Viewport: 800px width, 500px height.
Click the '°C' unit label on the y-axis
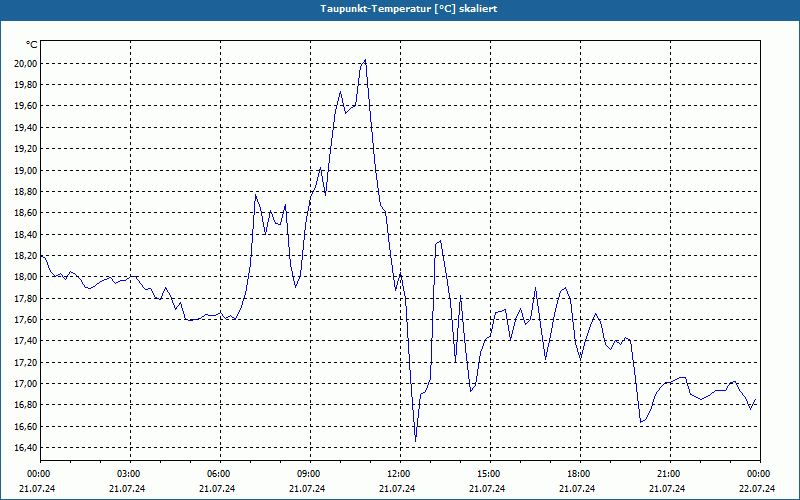click(32, 45)
